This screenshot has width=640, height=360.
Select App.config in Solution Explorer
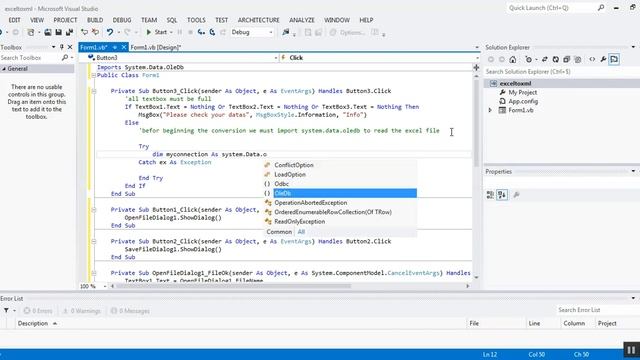[523, 101]
